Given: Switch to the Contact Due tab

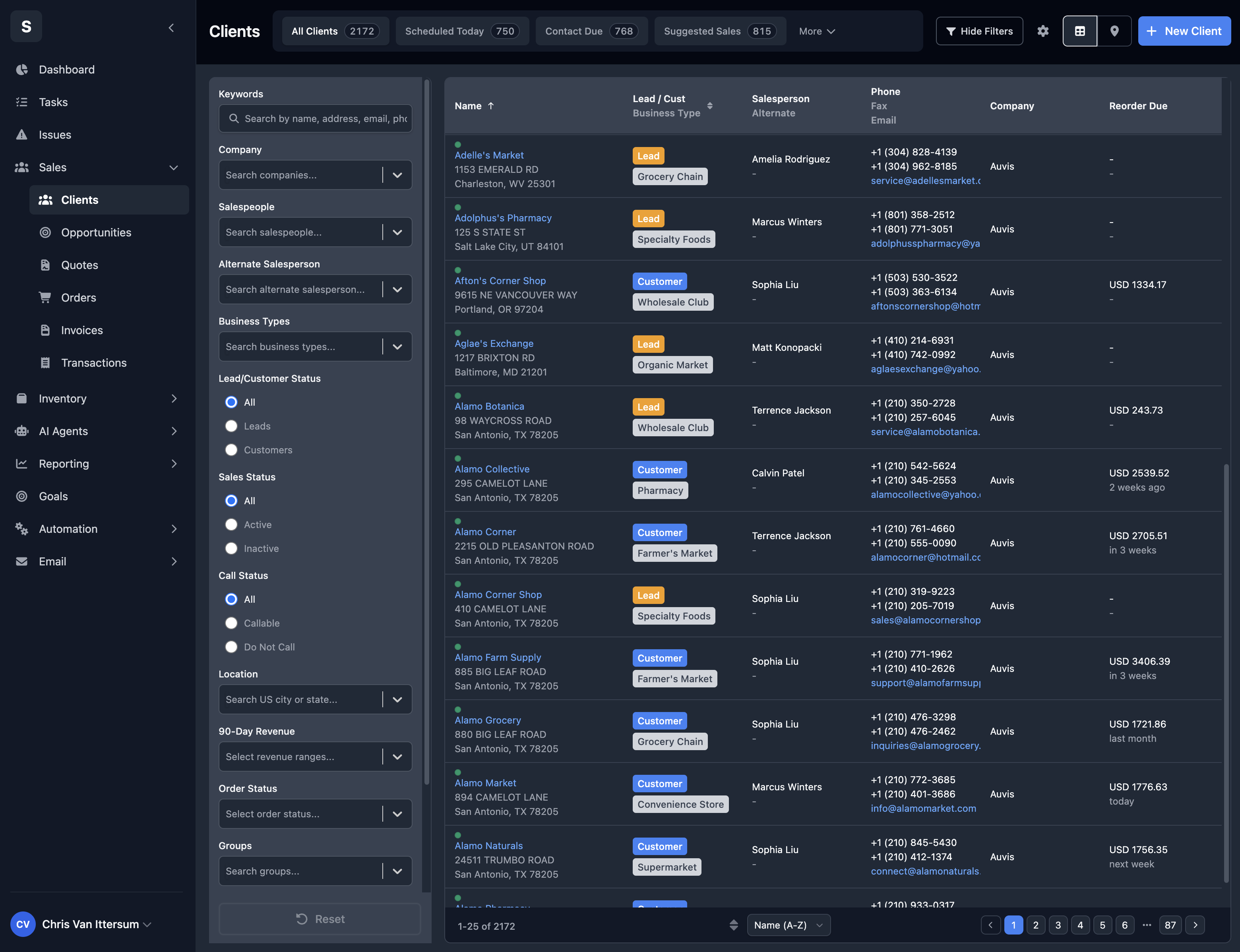Looking at the screenshot, I should coord(591,31).
